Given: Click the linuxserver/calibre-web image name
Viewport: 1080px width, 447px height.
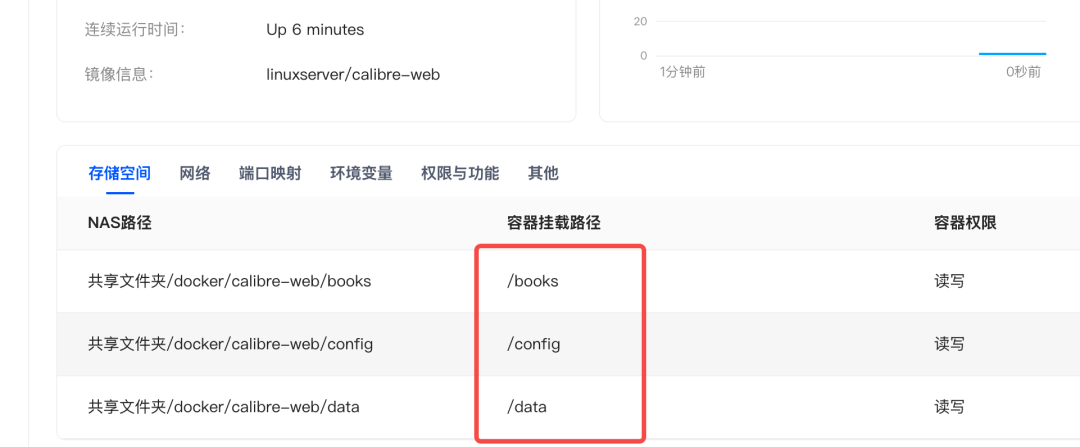Looking at the screenshot, I should 353,74.
